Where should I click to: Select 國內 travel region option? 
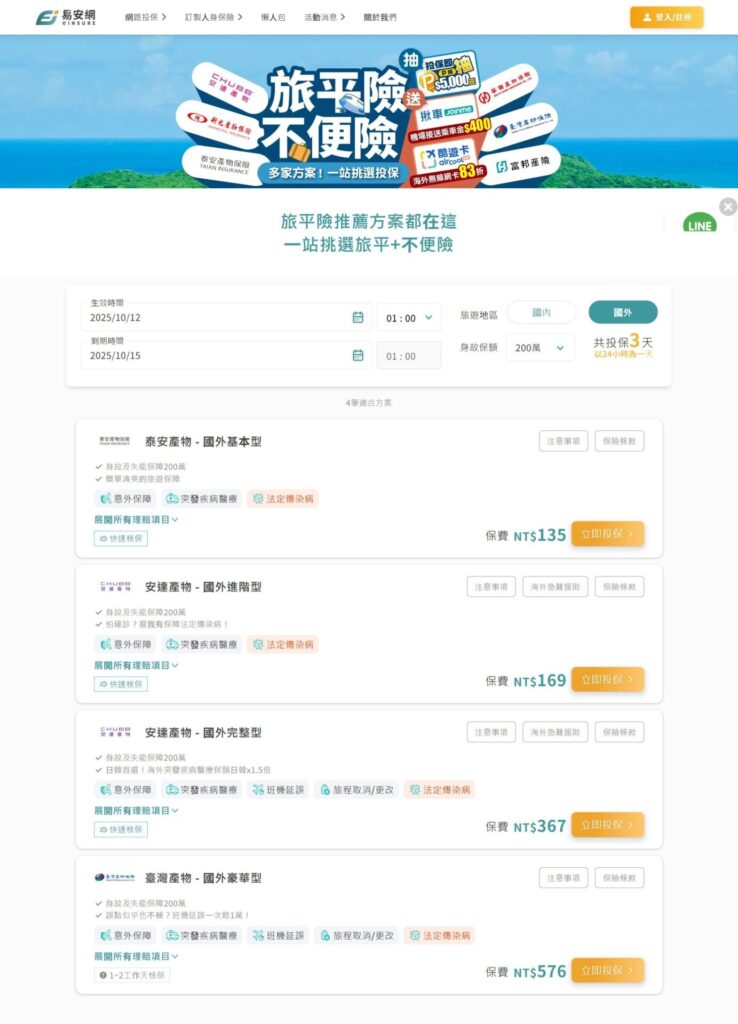click(x=541, y=313)
